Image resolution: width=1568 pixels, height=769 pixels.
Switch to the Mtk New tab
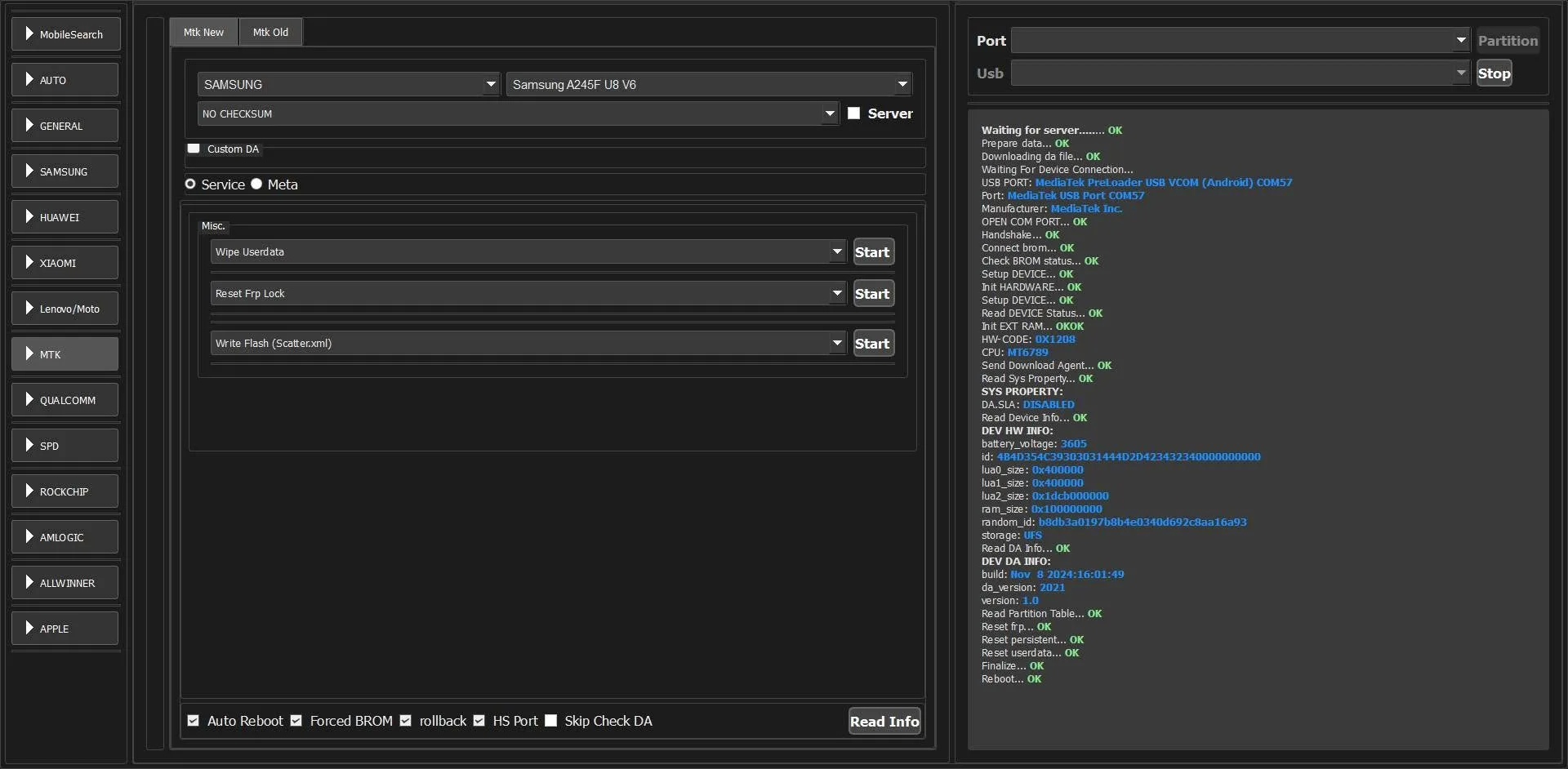tap(203, 33)
